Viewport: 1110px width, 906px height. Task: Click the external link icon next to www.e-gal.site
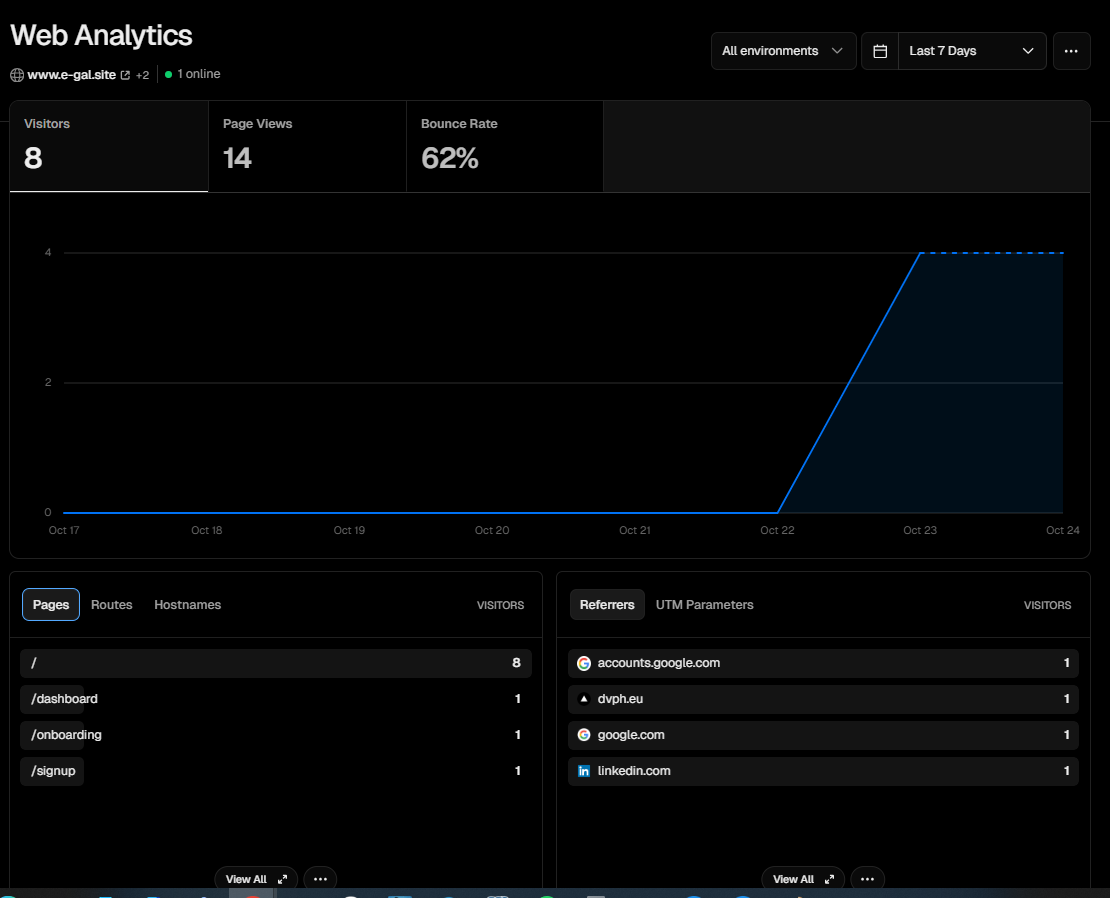tap(125, 75)
